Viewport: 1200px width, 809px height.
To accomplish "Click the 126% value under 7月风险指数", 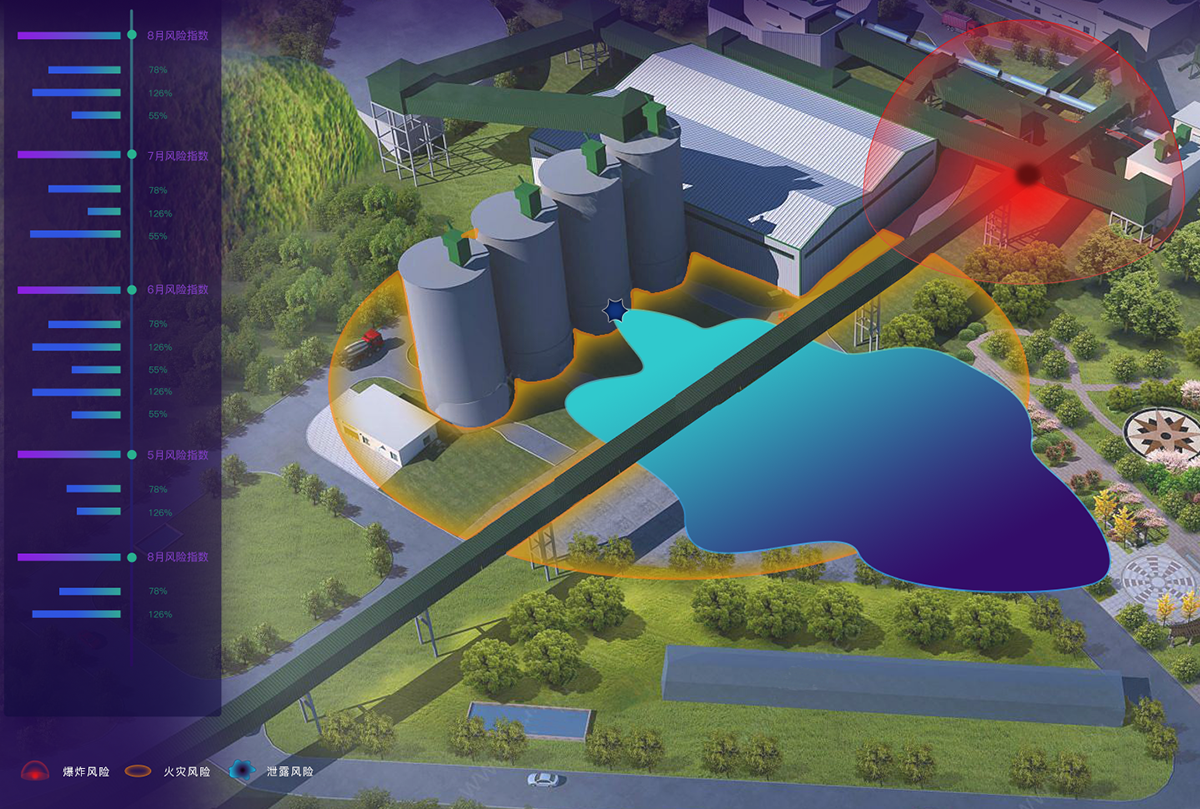I will [160, 213].
